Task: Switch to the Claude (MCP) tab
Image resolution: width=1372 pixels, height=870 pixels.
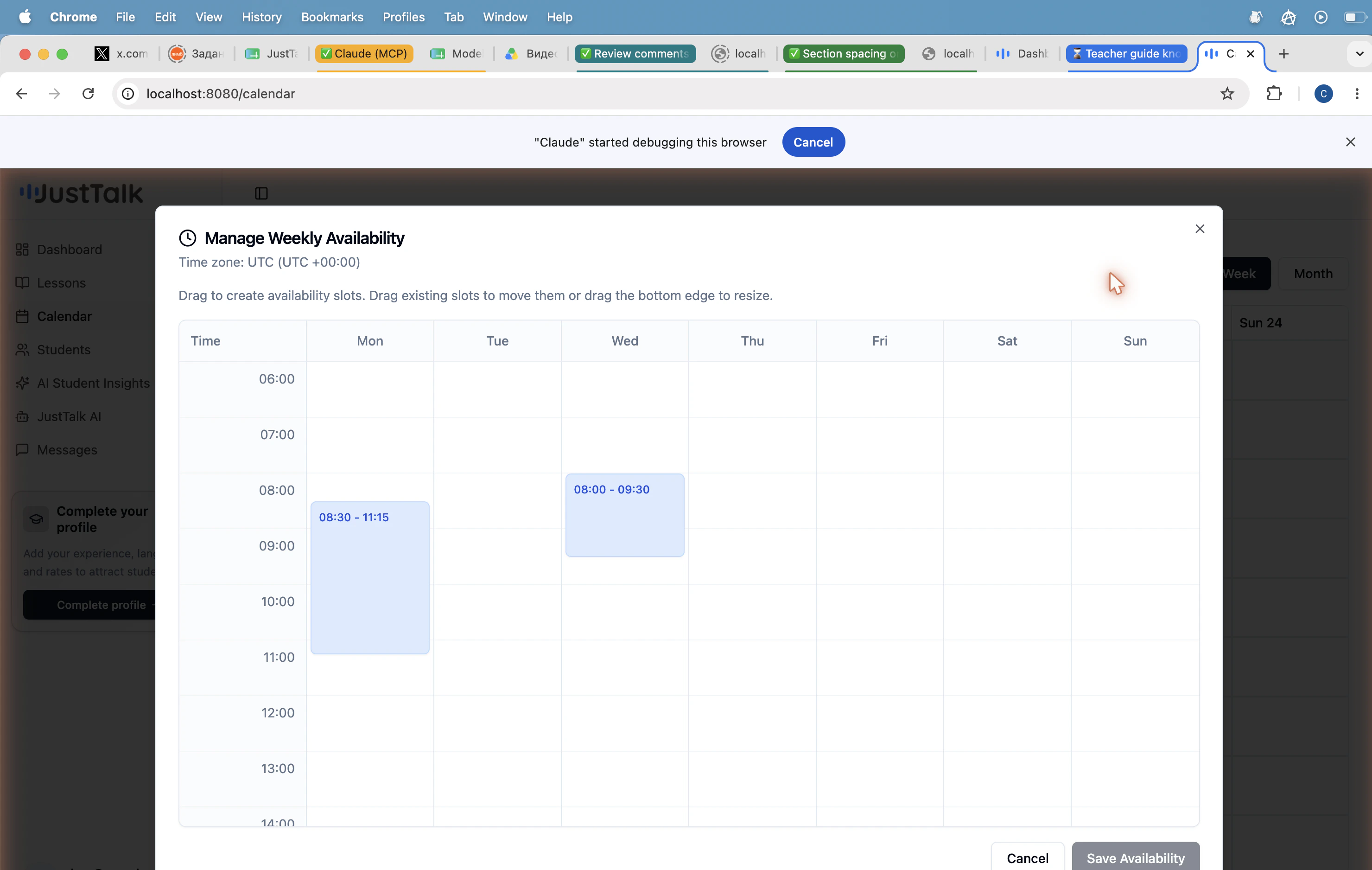Action: (x=365, y=54)
